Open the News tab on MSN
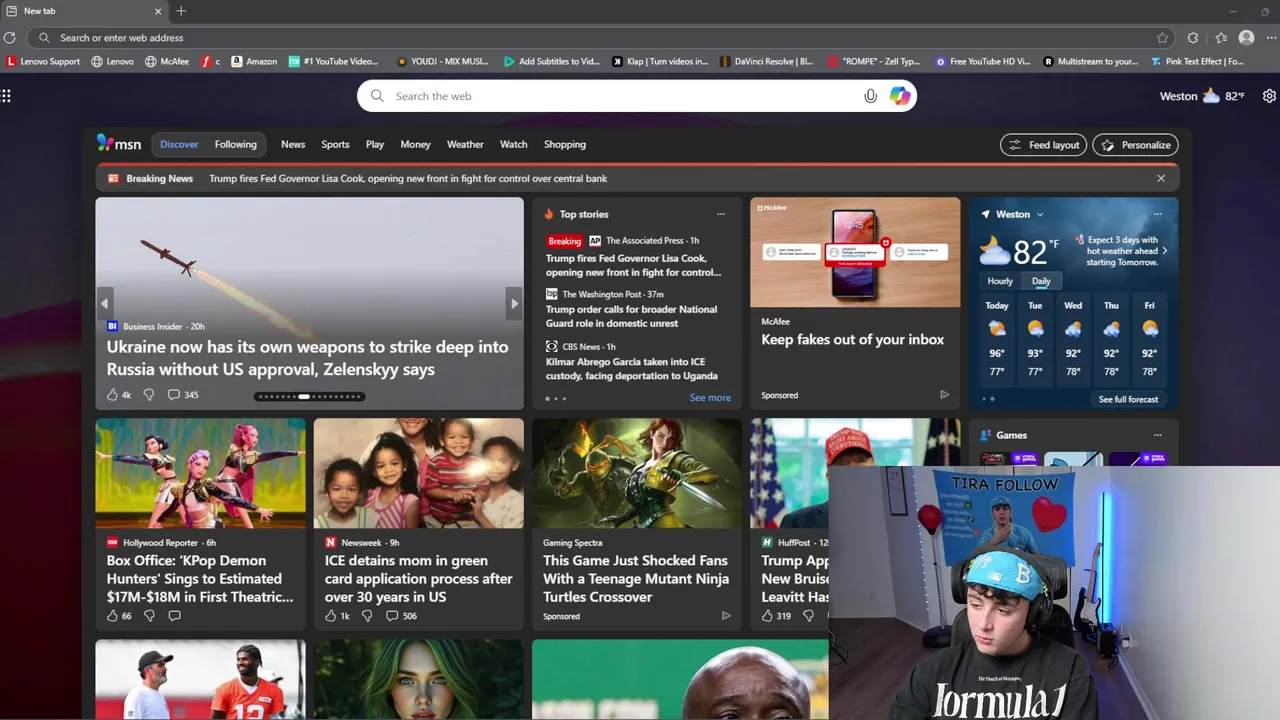This screenshot has width=1280, height=720. coord(293,144)
